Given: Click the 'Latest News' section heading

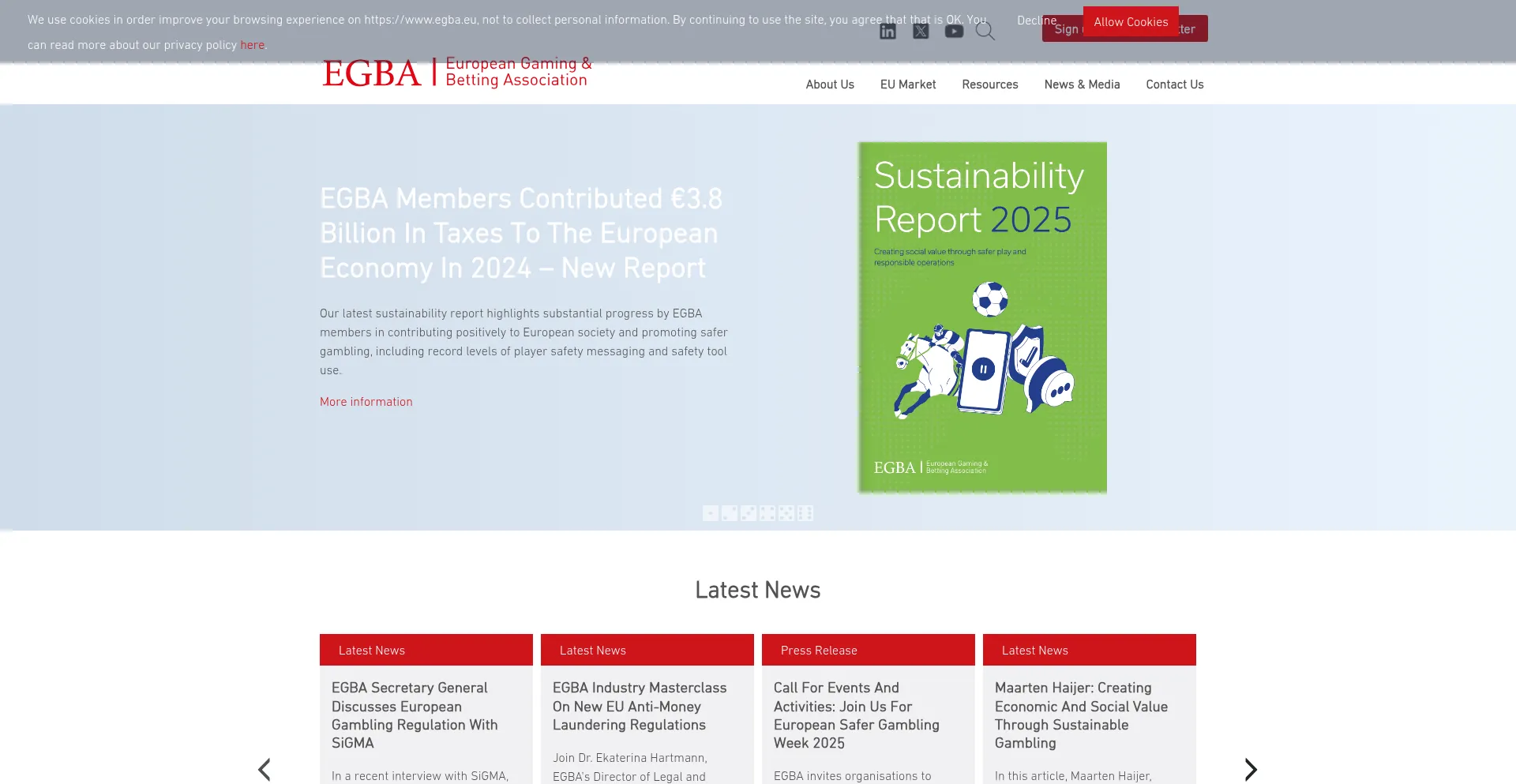Looking at the screenshot, I should pyautogui.click(x=758, y=590).
